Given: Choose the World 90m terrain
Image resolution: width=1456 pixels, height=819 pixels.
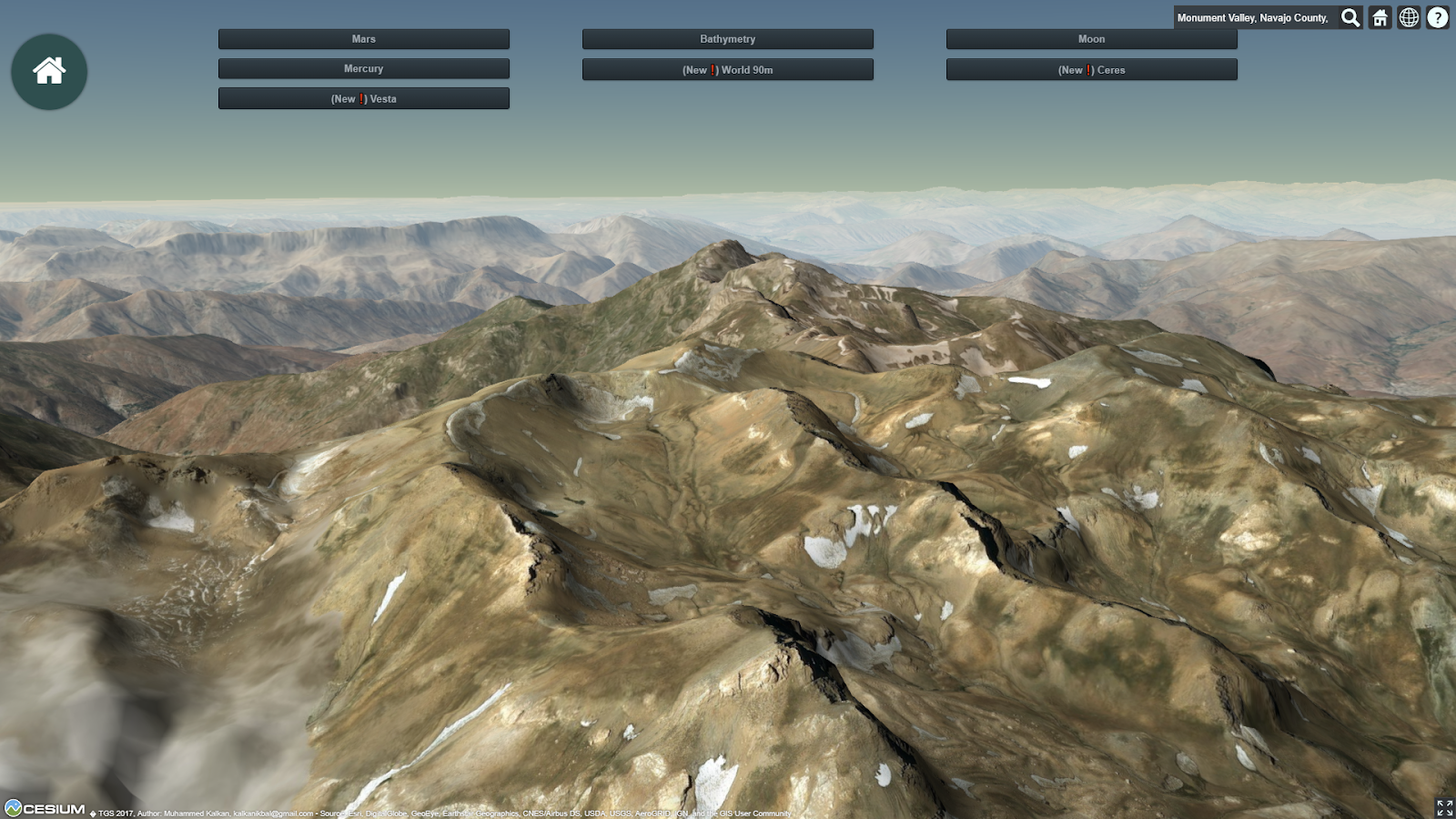Looking at the screenshot, I should [x=728, y=70].
